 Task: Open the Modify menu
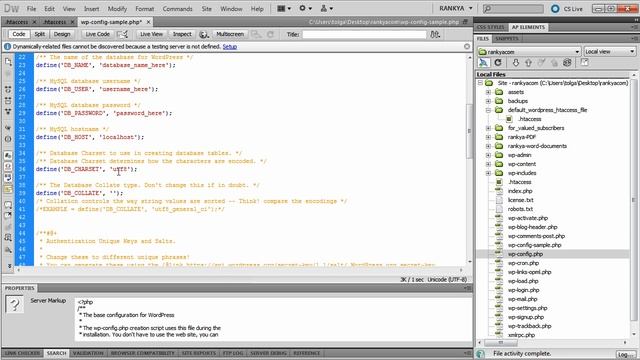tap(117, 9)
